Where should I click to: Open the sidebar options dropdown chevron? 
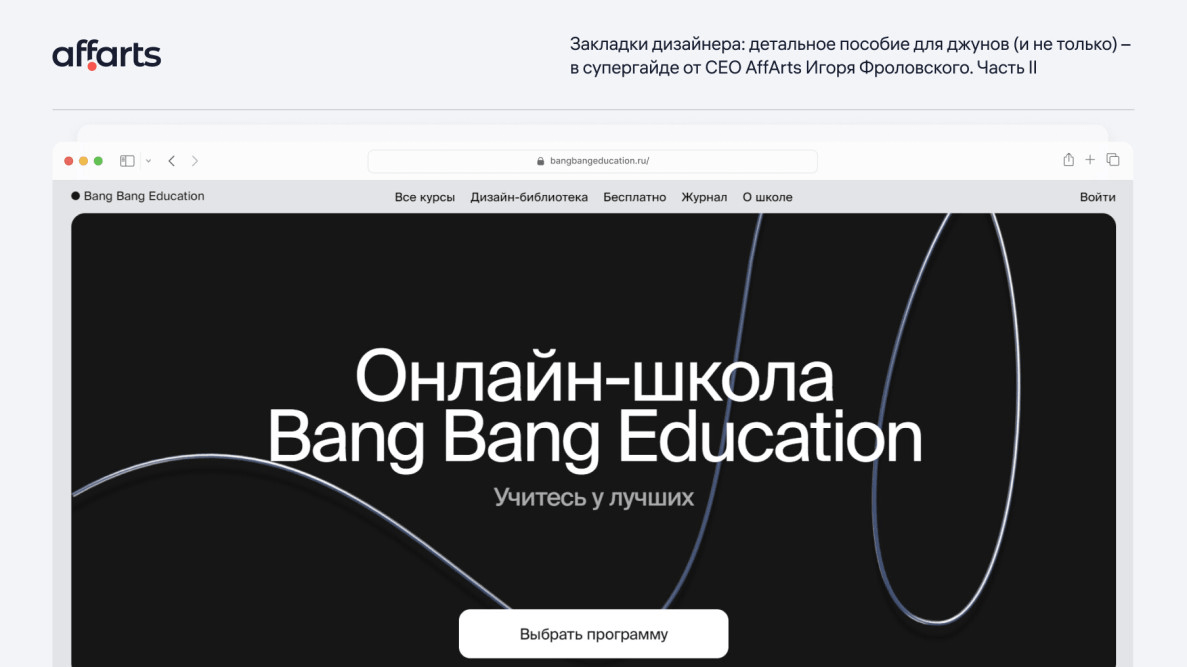click(x=148, y=161)
